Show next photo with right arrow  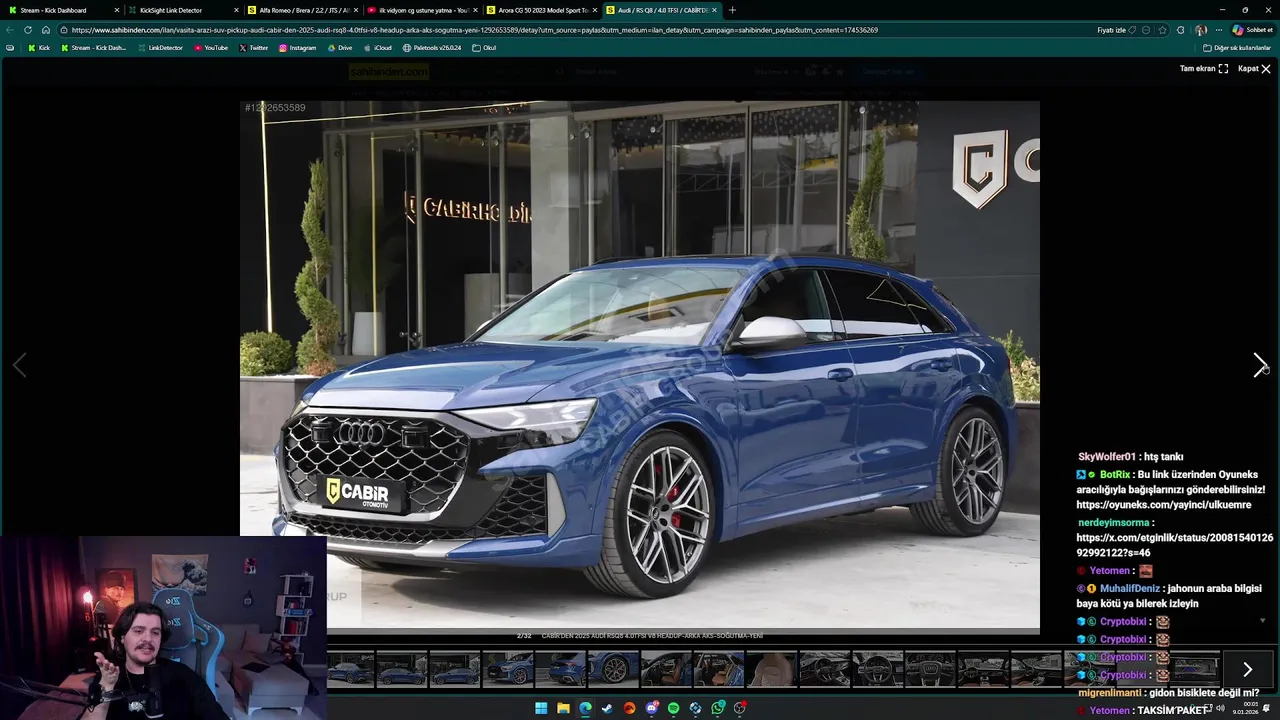[1260, 365]
